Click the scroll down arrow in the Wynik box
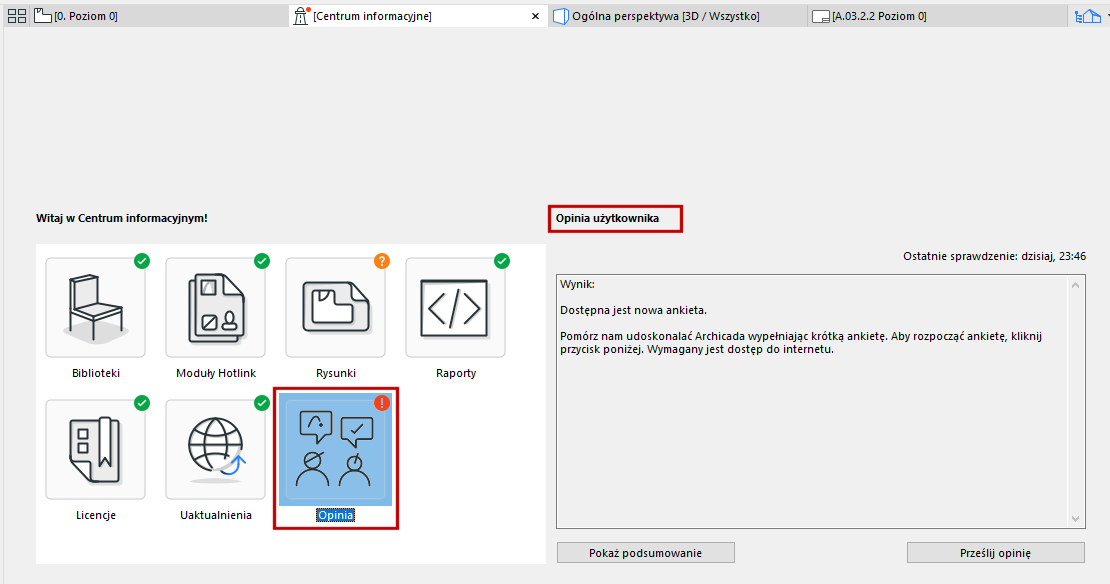This screenshot has height=584, width=1110. (1075, 519)
